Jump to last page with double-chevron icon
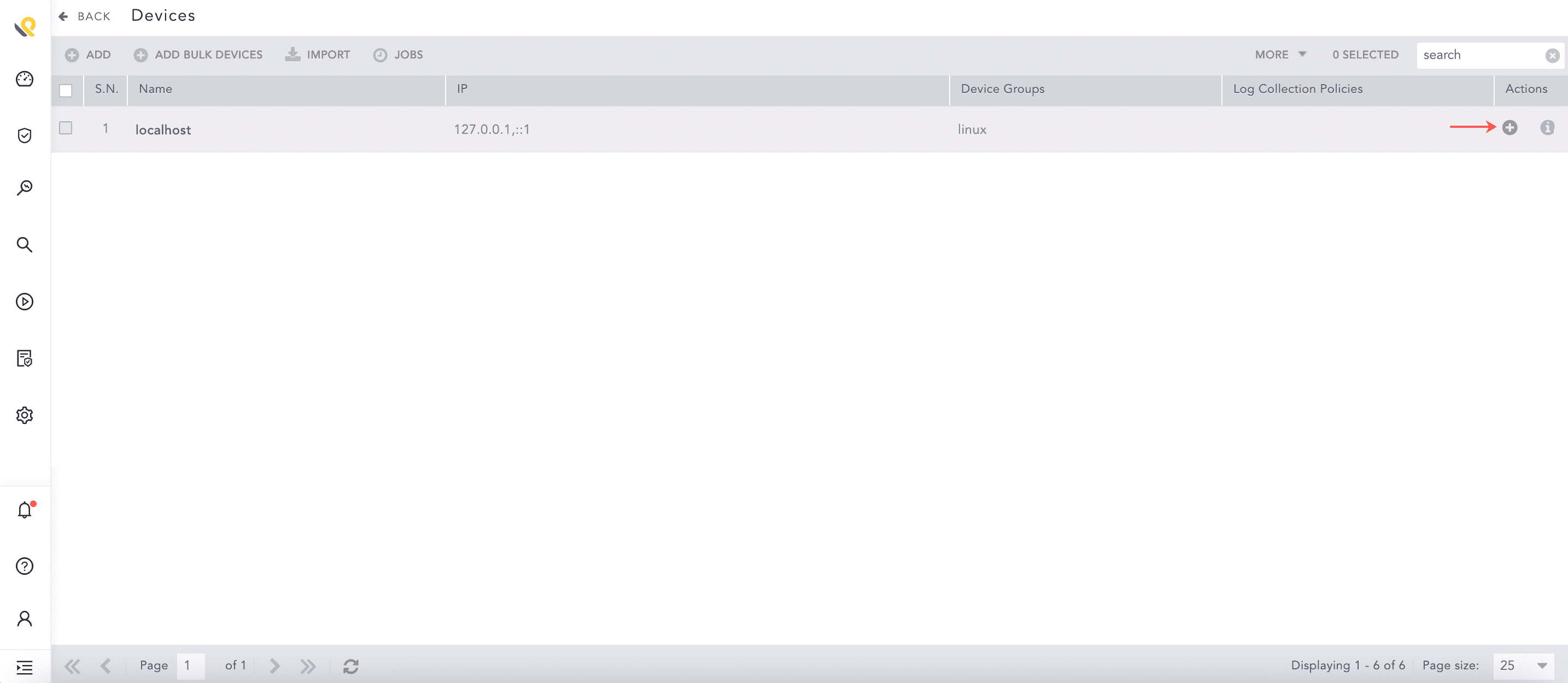This screenshot has height=683, width=1568. (308, 666)
